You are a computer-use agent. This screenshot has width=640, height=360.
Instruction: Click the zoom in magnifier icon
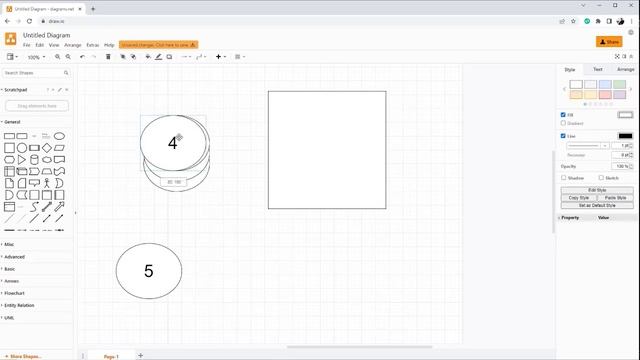(58, 57)
